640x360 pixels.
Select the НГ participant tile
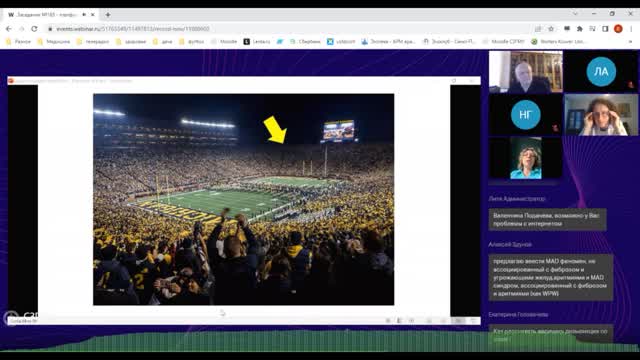525,115
